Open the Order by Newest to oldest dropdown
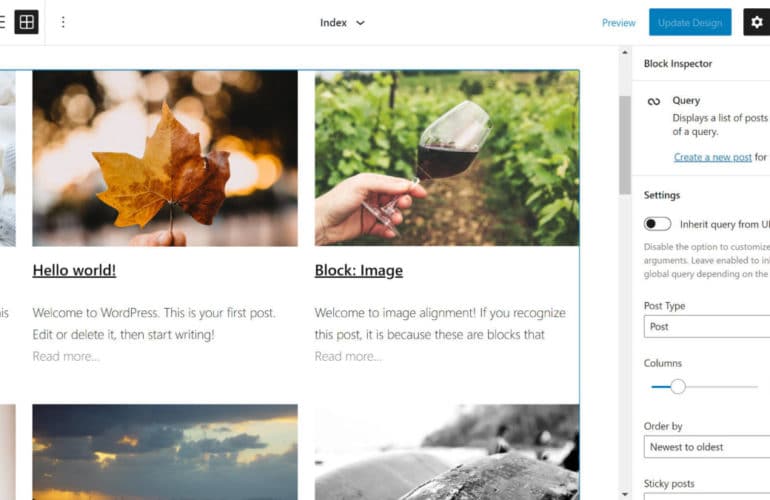The width and height of the screenshot is (770, 500). click(x=707, y=447)
